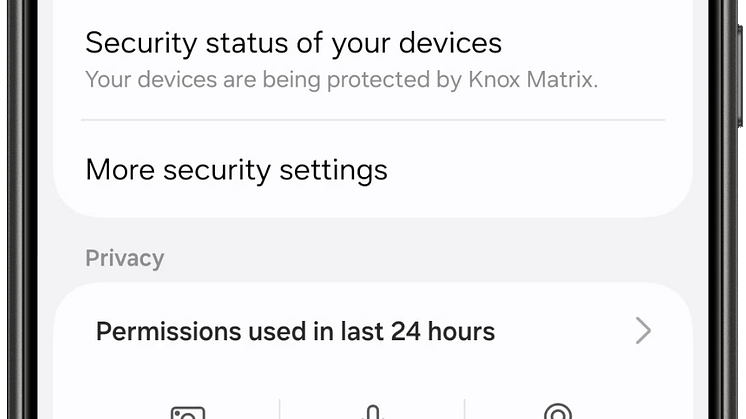Viewport: 746px width, 419px height.
Task: Tap the location permission icon
Action: [x=557, y=412]
